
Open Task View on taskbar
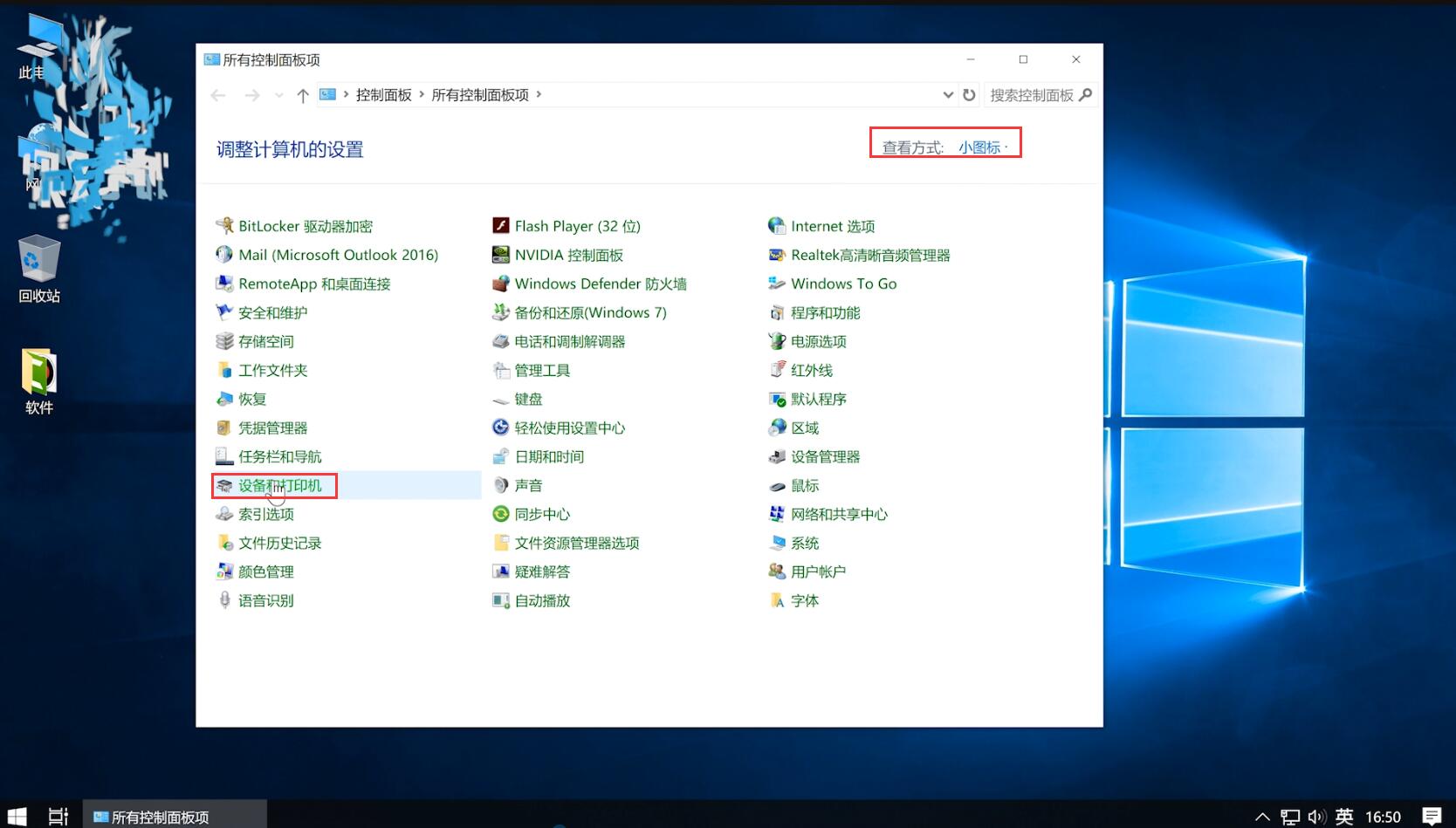pos(58,817)
